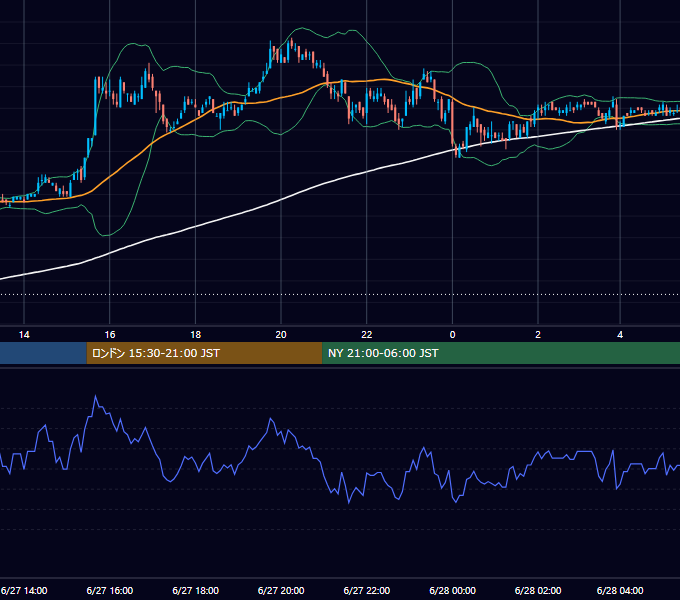Click the 22 hour label on price chart axis
Viewport: 680px width, 600px height.
tap(367, 335)
